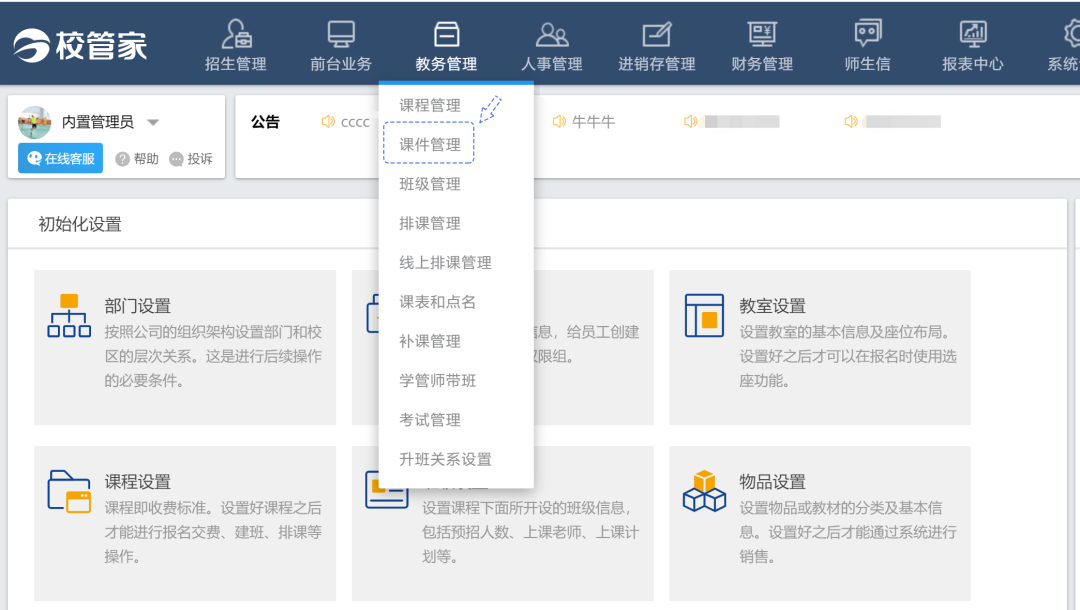Click the 部门设置 org chart icon
This screenshot has height=610, width=1080.
[68, 316]
